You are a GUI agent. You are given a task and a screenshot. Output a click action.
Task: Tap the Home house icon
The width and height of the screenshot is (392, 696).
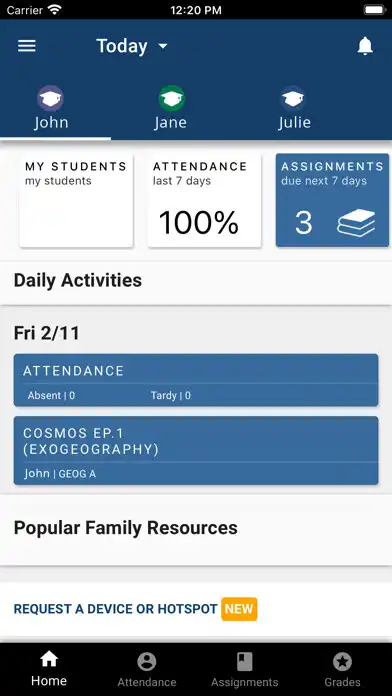coord(49,660)
